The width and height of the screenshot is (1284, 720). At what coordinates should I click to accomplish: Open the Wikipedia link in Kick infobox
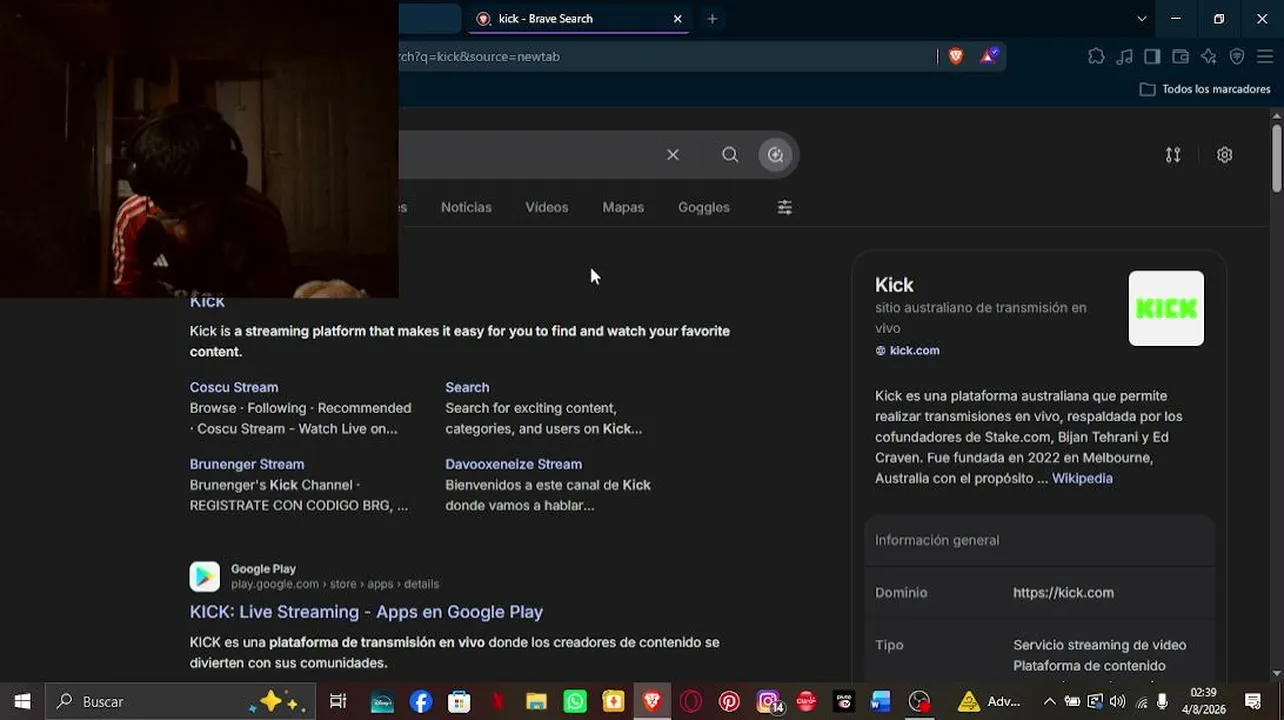coord(1082,479)
